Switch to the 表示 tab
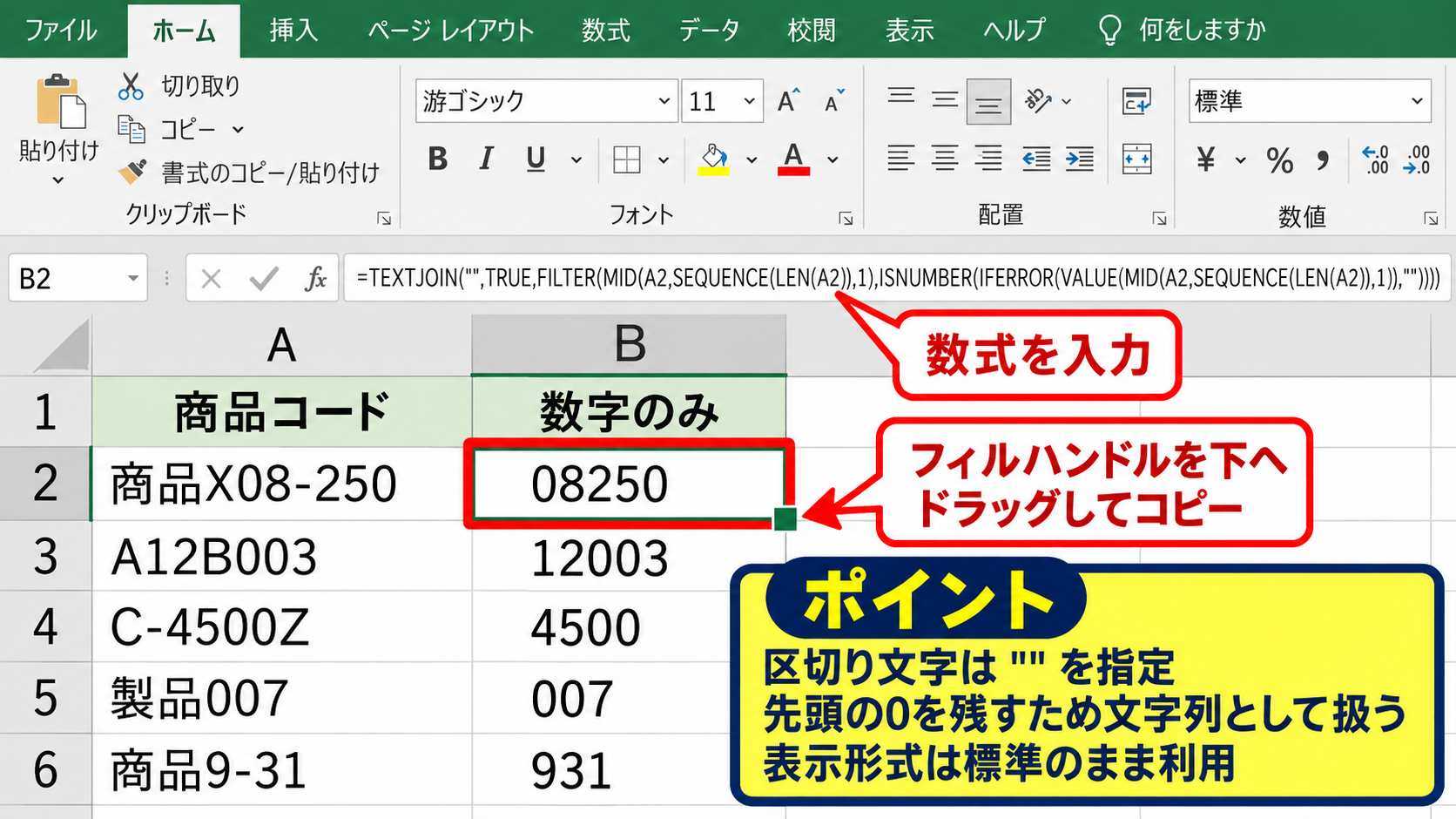 910,30
